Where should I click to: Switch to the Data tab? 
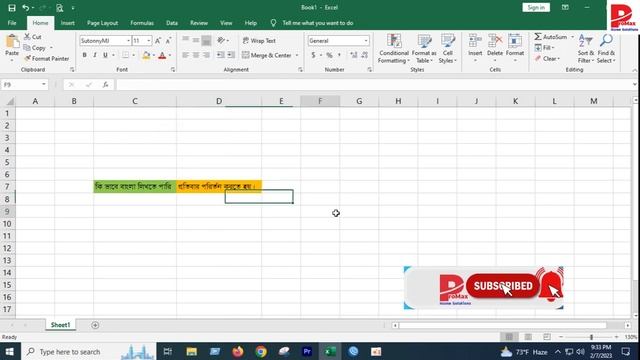click(172, 23)
